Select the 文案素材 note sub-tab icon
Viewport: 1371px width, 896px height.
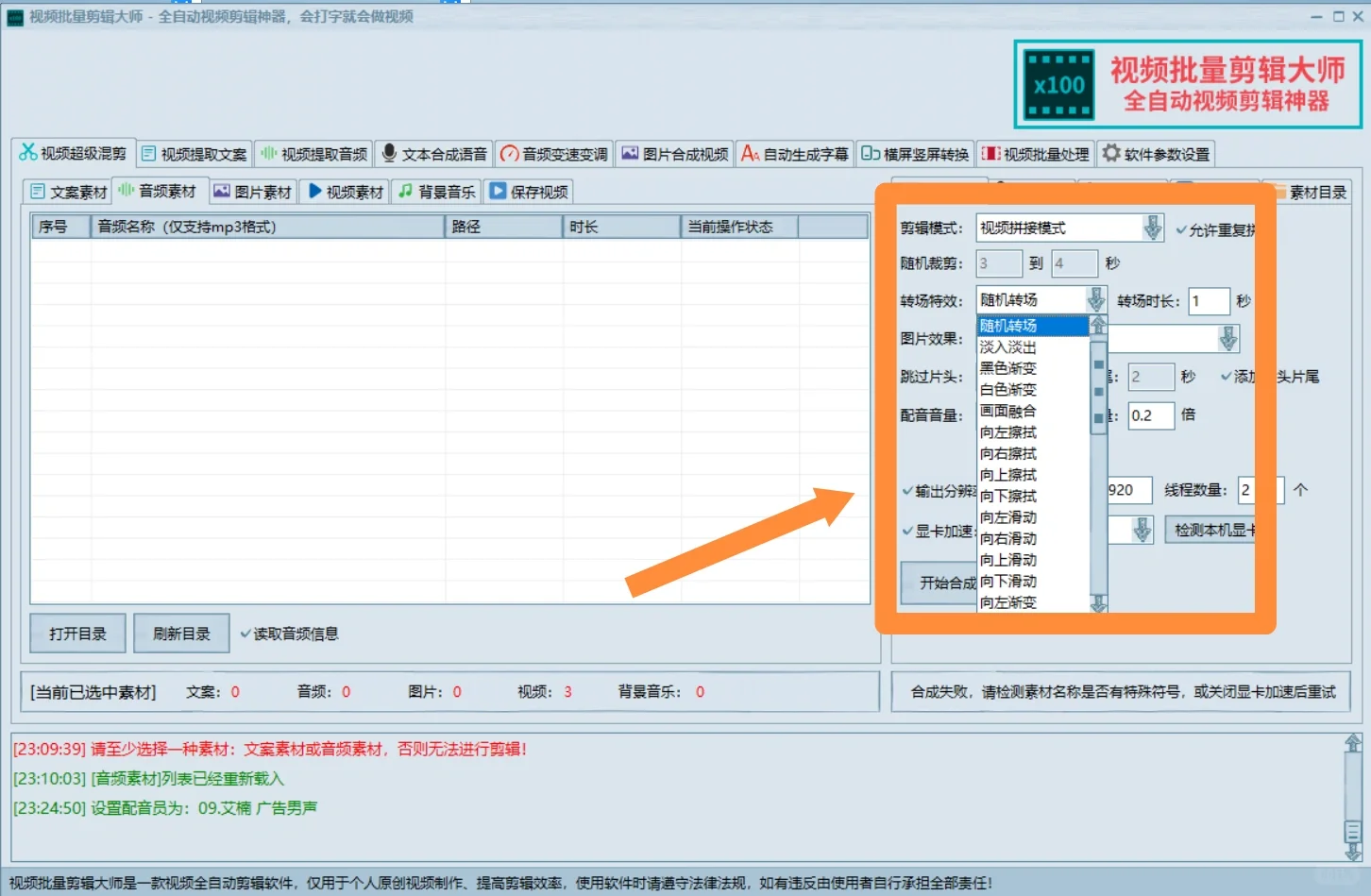[x=38, y=192]
